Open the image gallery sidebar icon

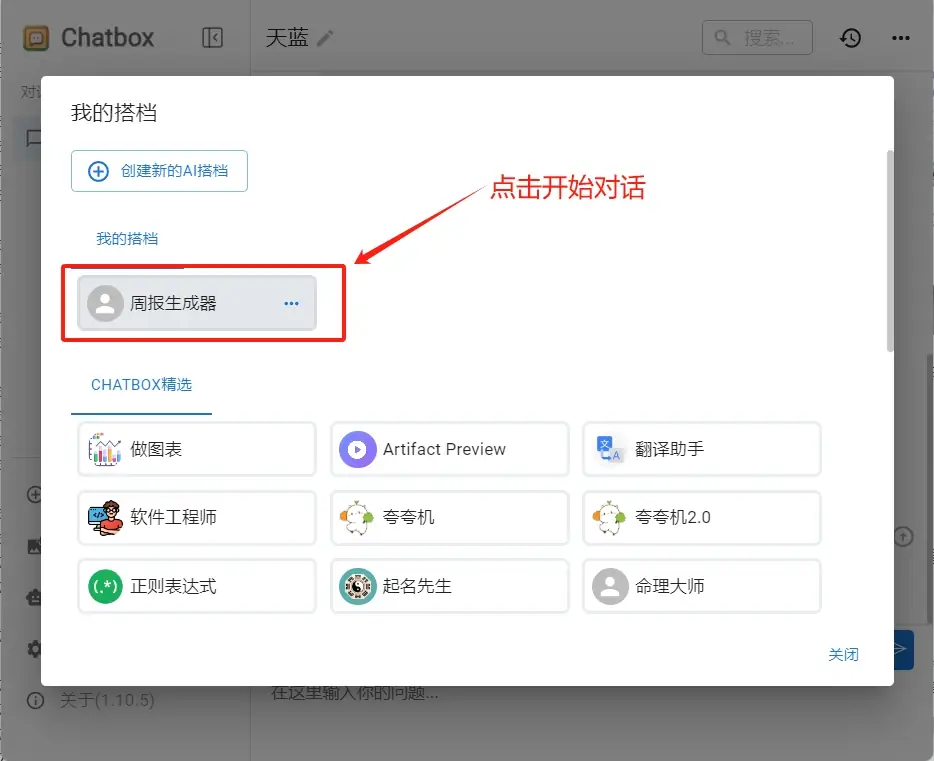[x=33, y=545]
